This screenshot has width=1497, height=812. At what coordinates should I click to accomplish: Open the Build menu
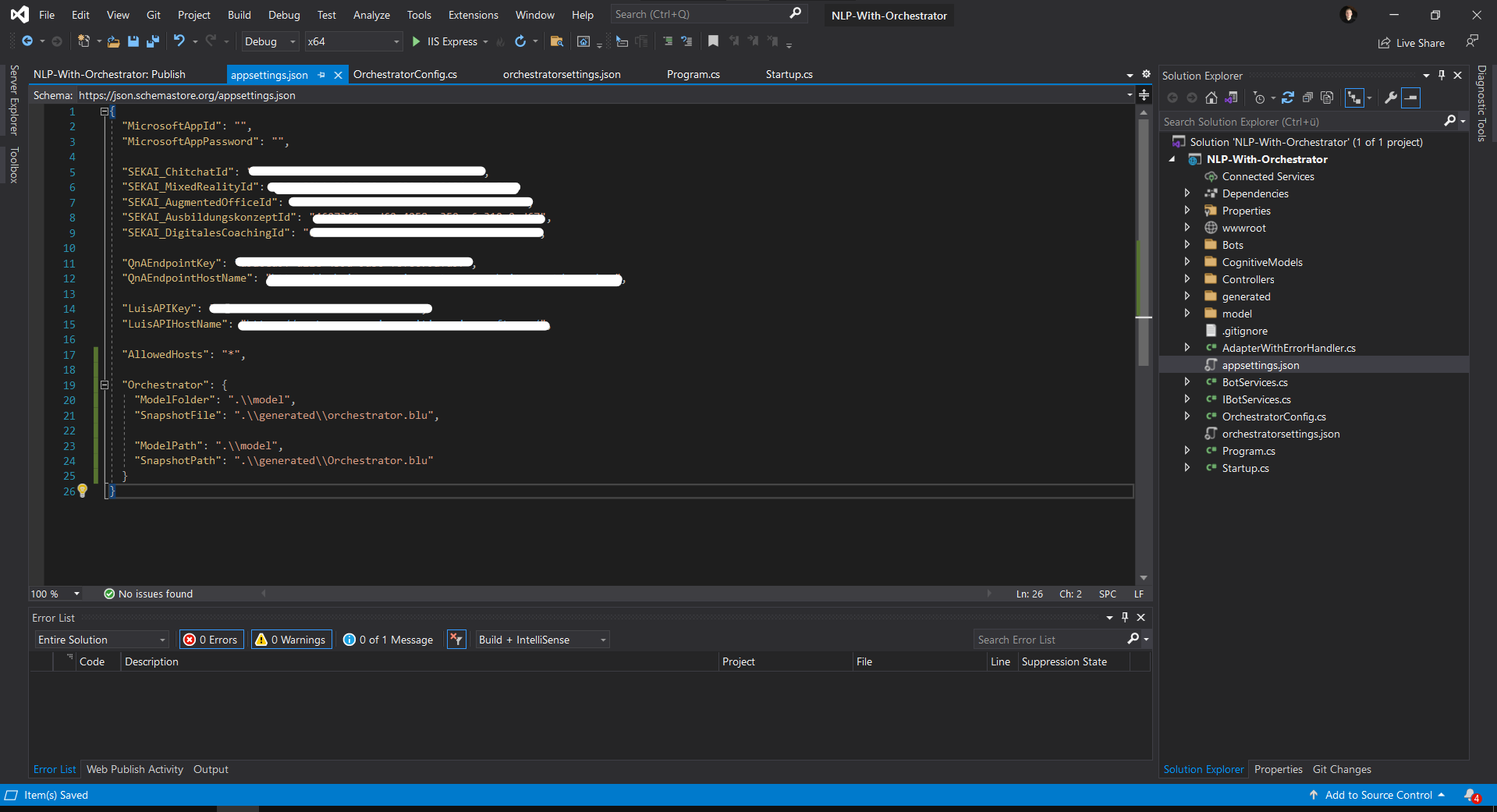click(239, 15)
